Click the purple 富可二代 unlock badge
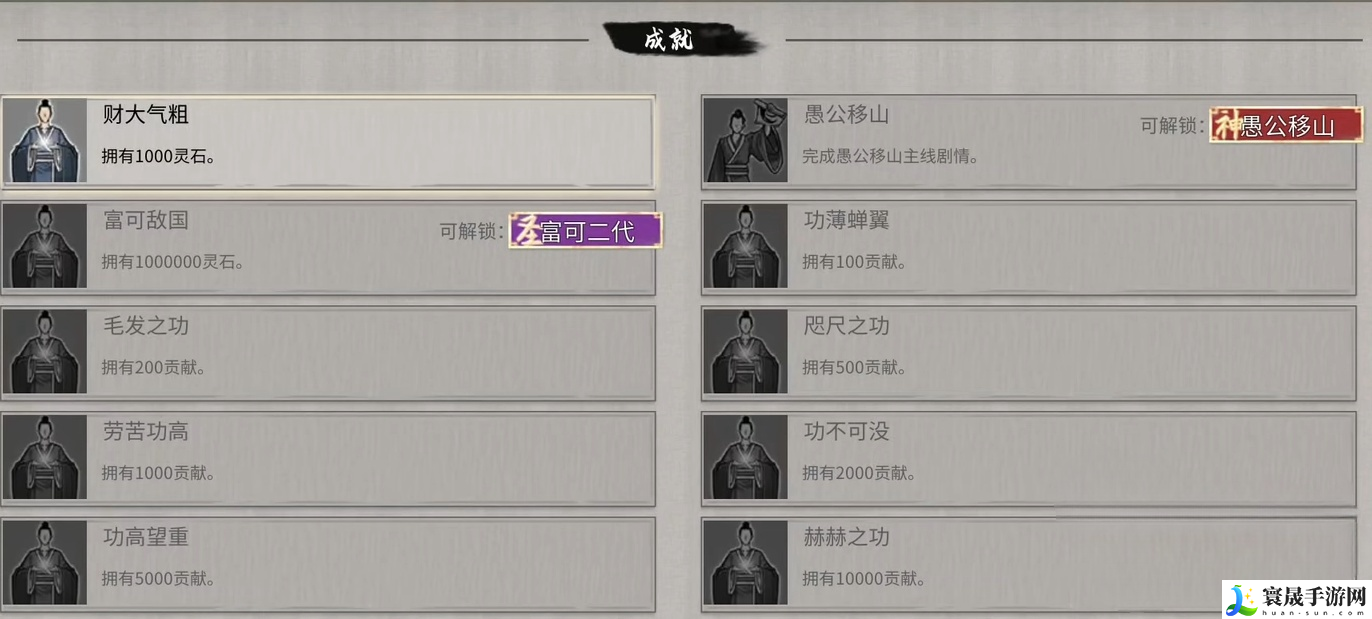Image resolution: width=1372 pixels, height=619 pixels. tap(585, 231)
